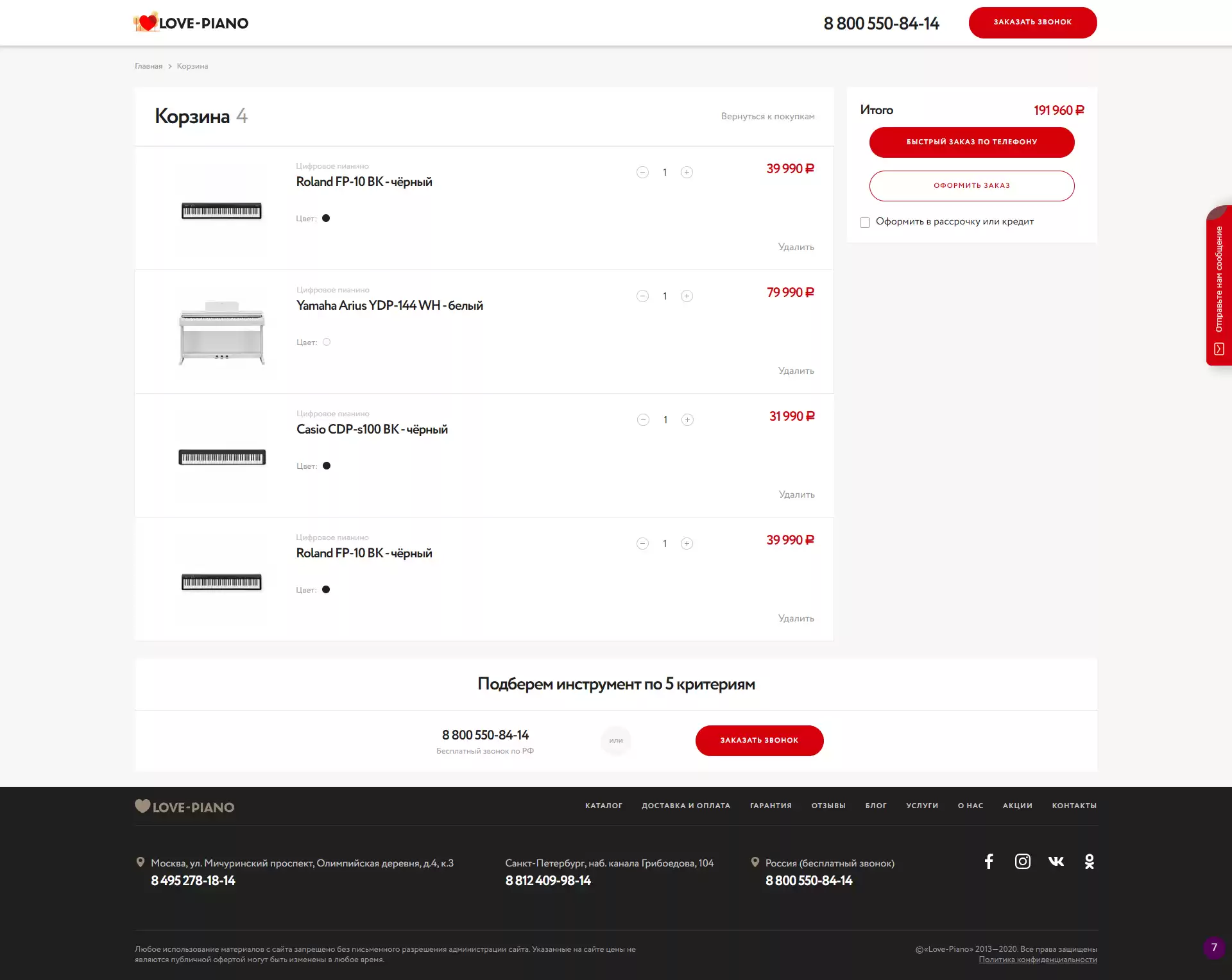1232x980 pixels.
Task: Decrease quantity of first Roland FP-10 BK
Action: click(642, 172)
